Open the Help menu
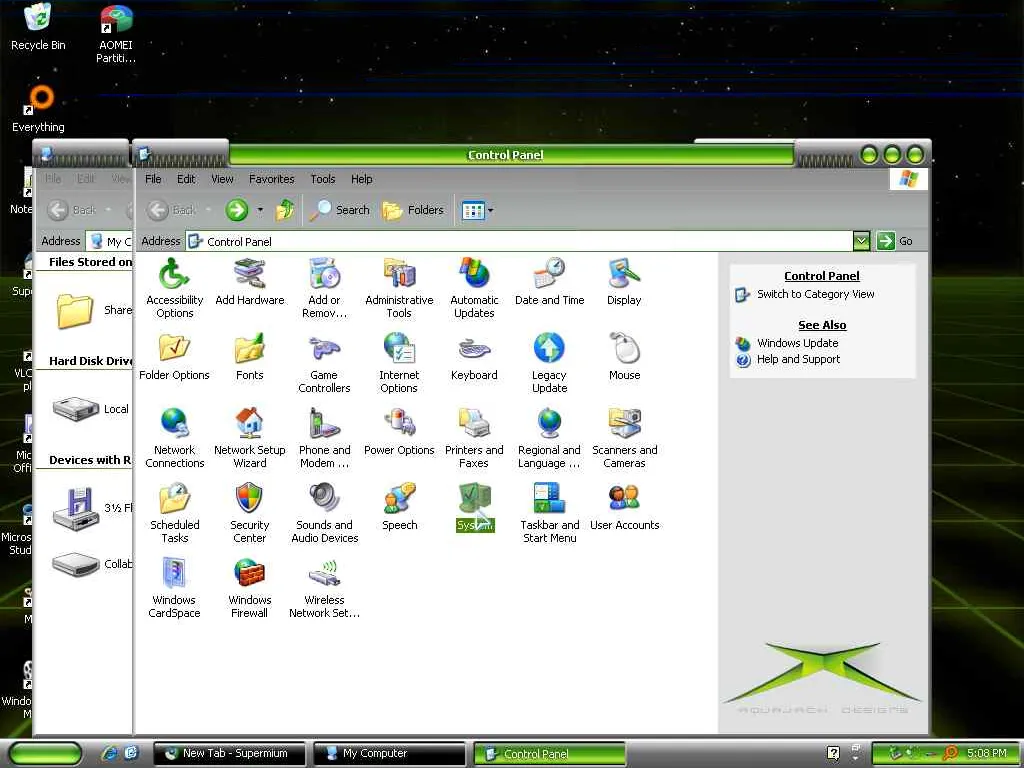Viewport: 1024px width, 768px height. click(x=361, y=179)
